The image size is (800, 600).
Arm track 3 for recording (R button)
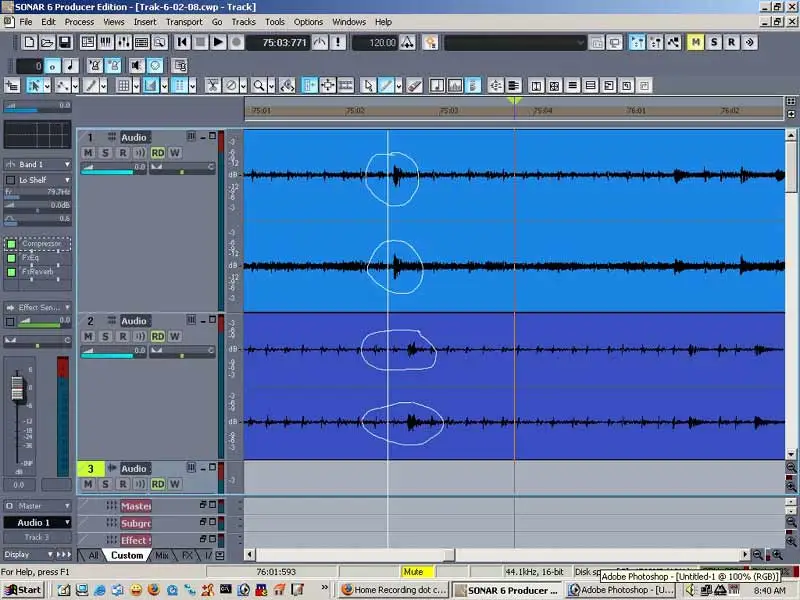point(122,484)
